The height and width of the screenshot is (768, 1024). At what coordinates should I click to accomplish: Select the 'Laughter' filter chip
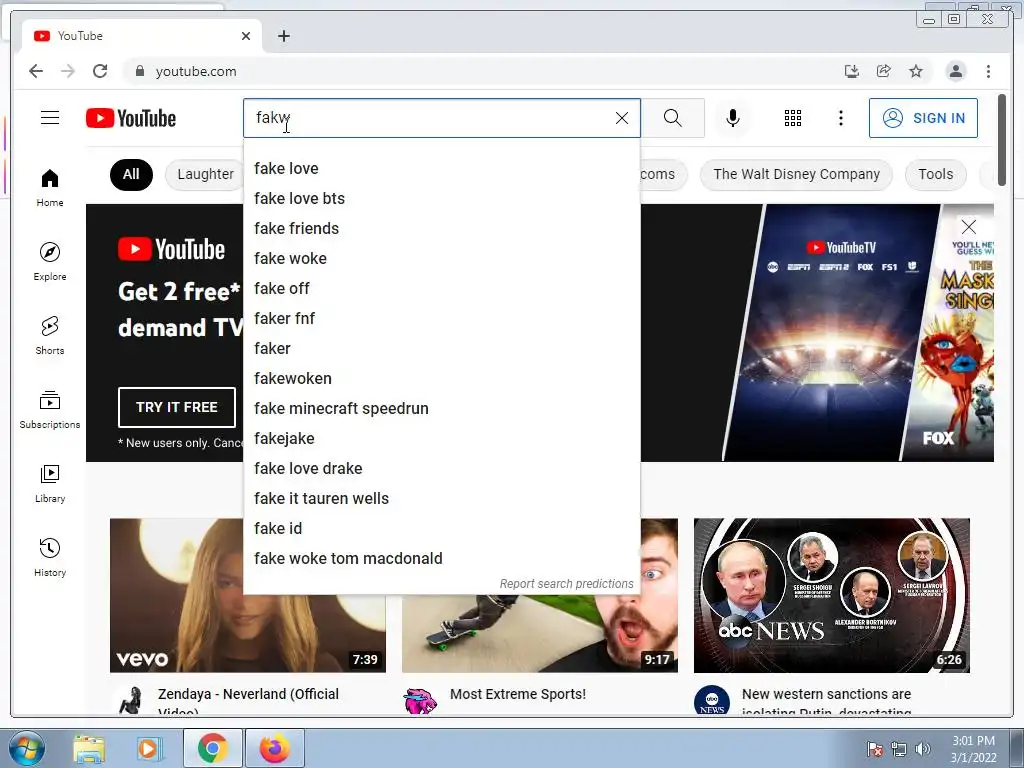(205, 174)
